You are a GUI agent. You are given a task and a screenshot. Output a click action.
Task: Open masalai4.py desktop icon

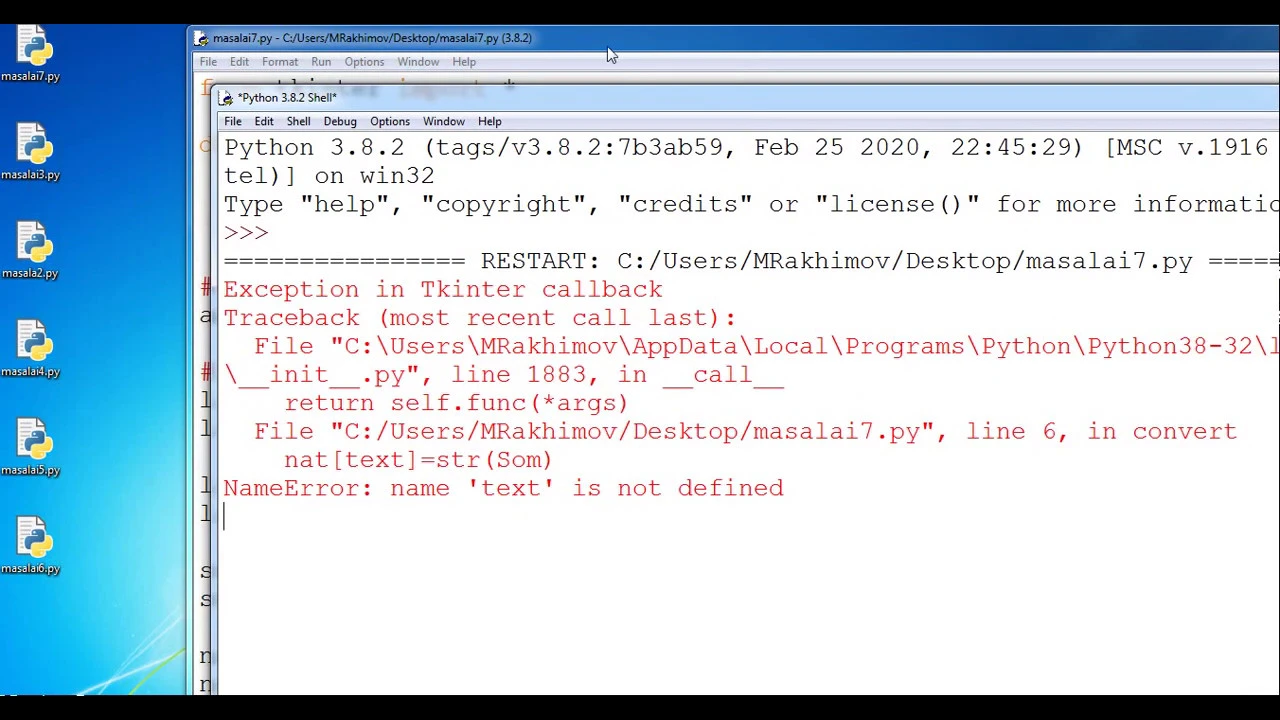click(31, 348)
